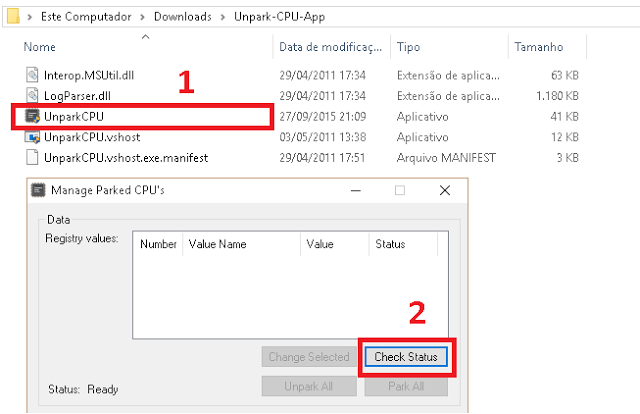Click the UnparkCPU application icon

[32, 116]
